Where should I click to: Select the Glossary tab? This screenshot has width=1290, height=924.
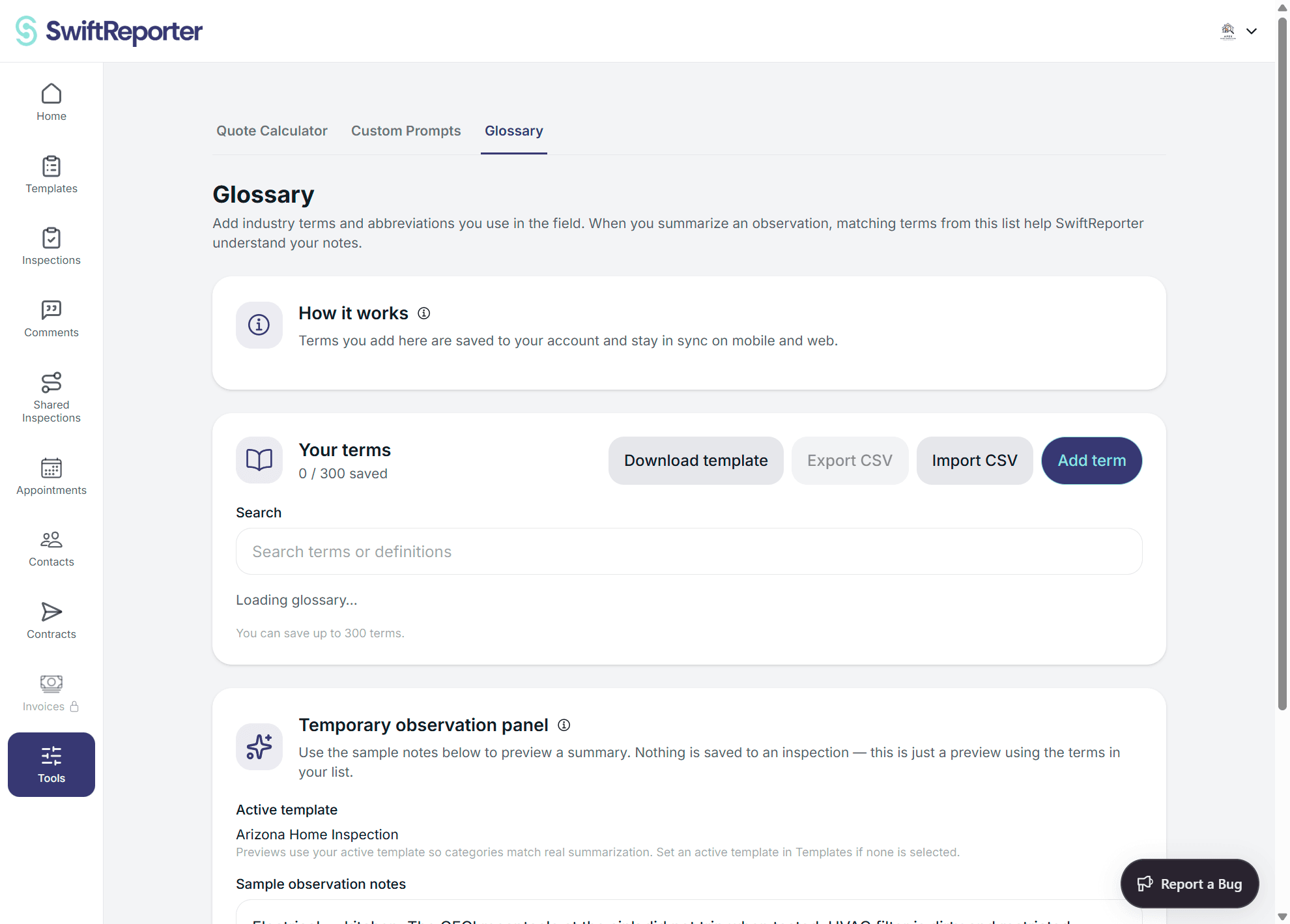click(514, 131)
